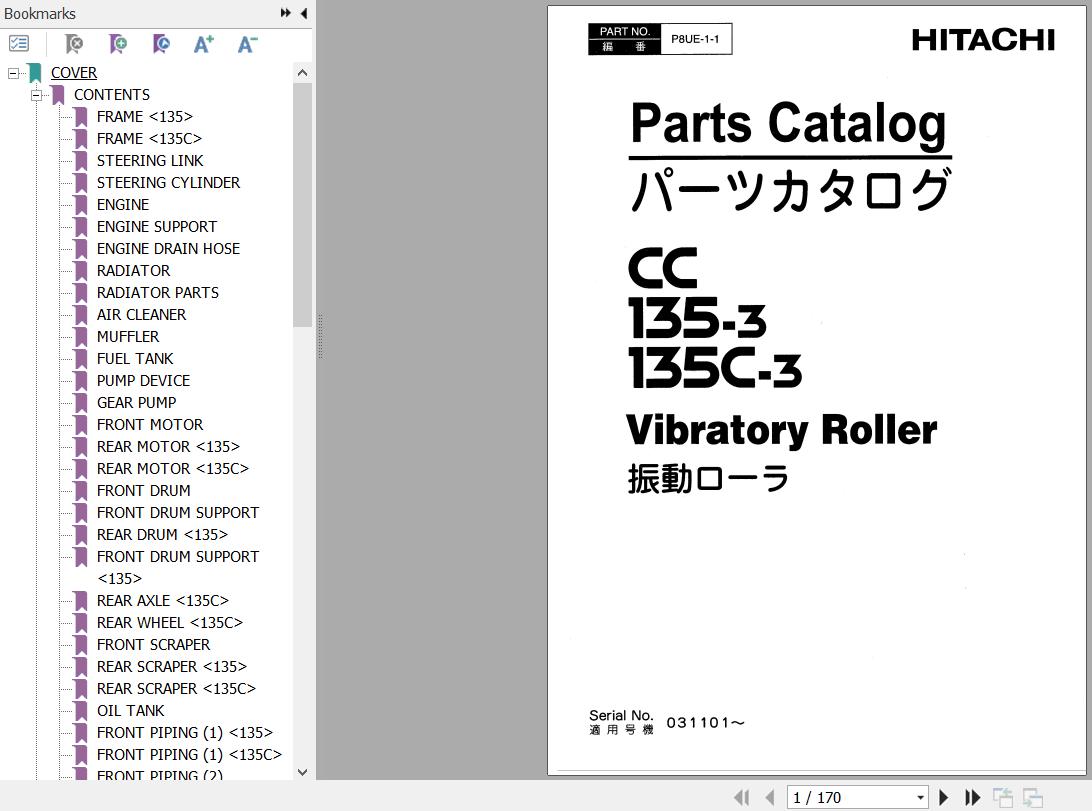The height and width of the screenshot is (811, 1092).
Task: Open the FRAME <135C> bookmark
Action: 150,139
